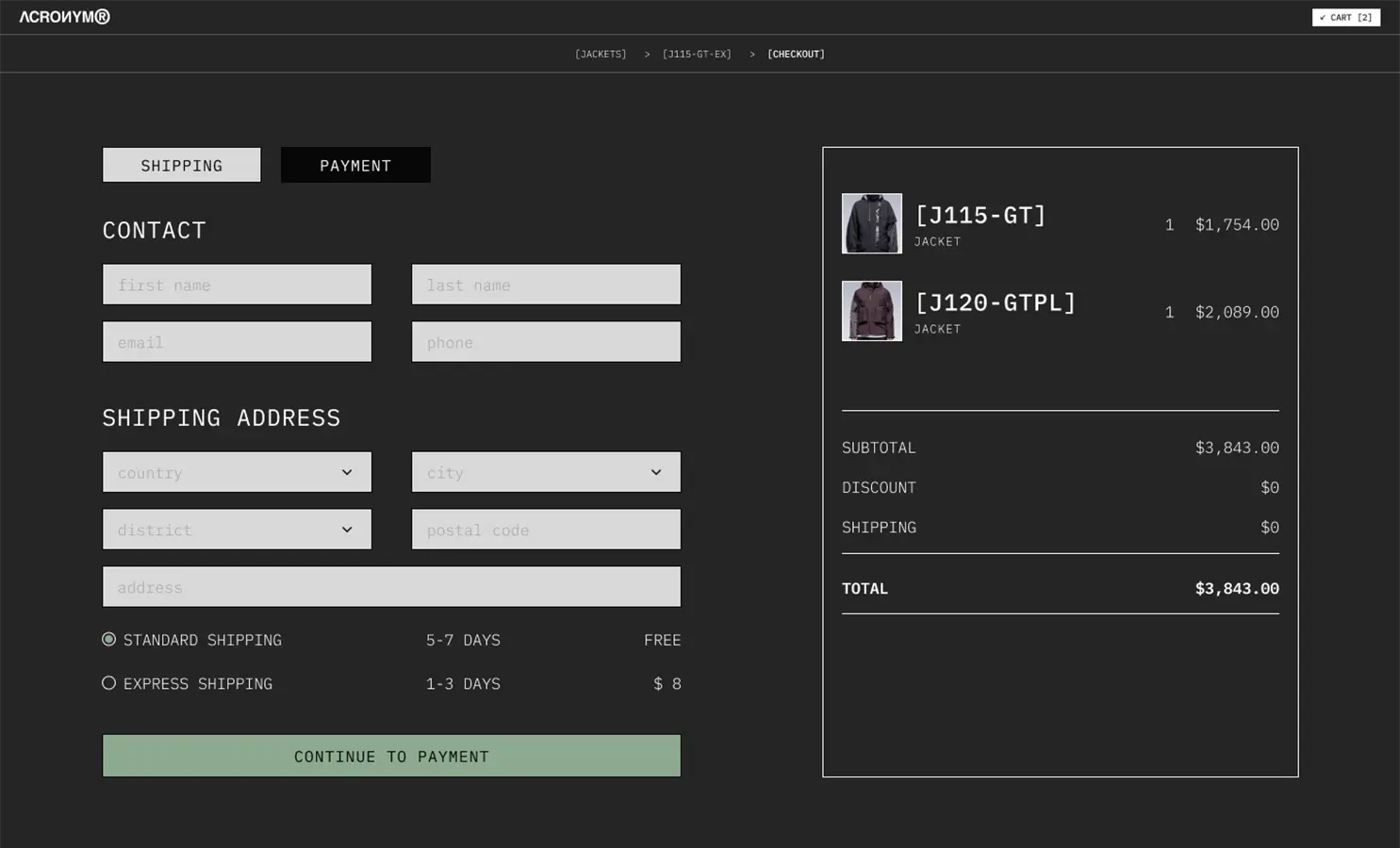Focus the last name field
This screenshot has width=1400, height=848.
click(x=546, y=285)
